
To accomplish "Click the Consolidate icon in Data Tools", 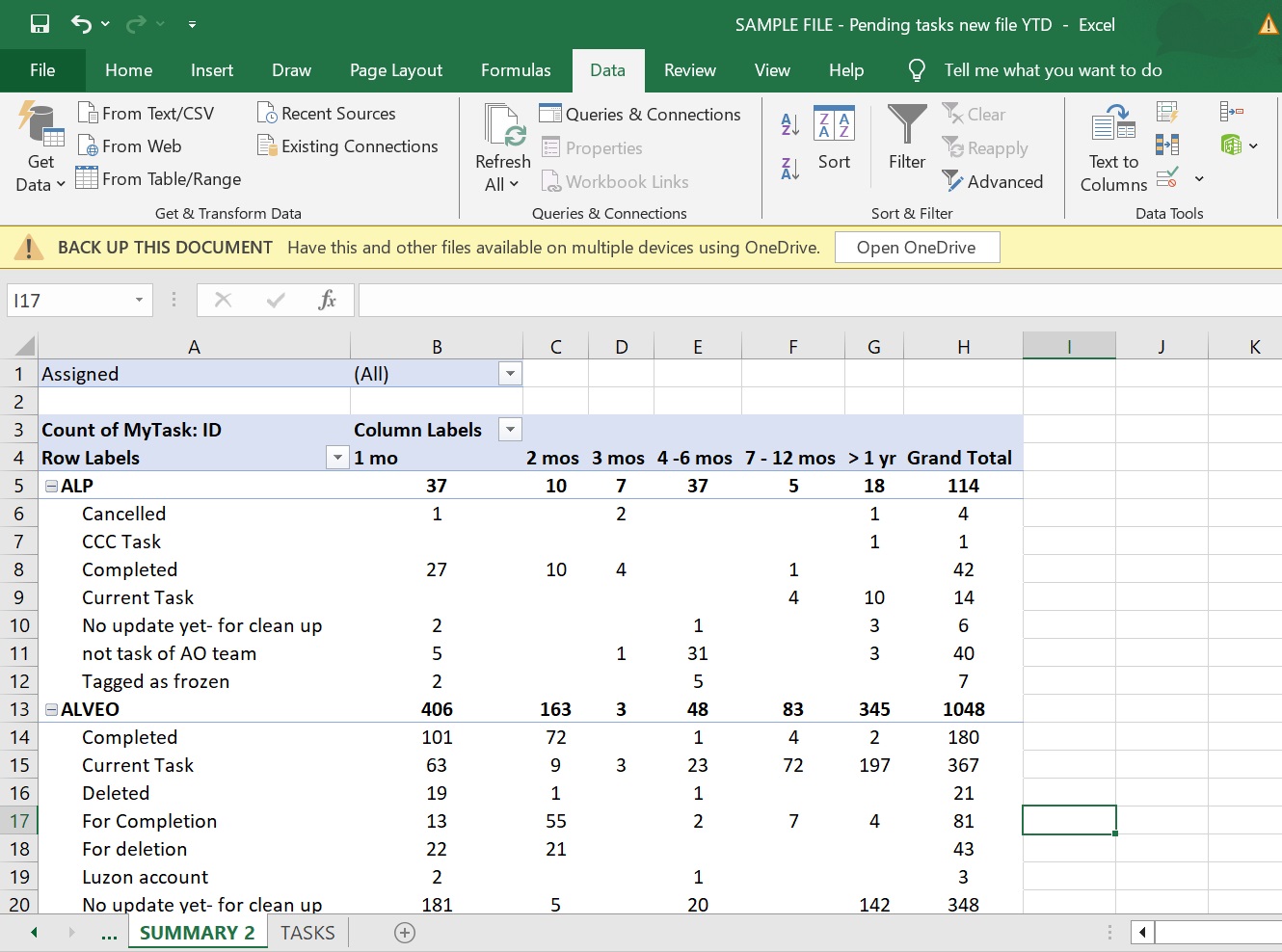I will [1231, 112].
